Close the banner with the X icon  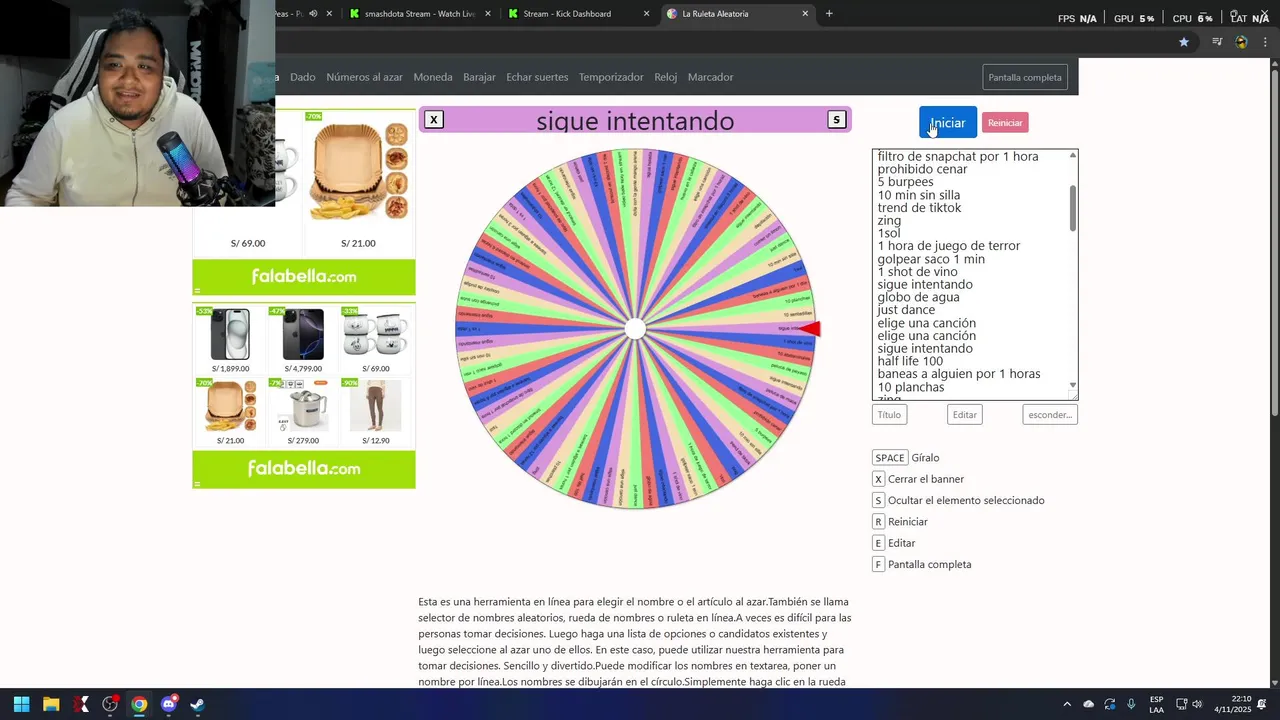pyautogui.click(x=434, y=120)
